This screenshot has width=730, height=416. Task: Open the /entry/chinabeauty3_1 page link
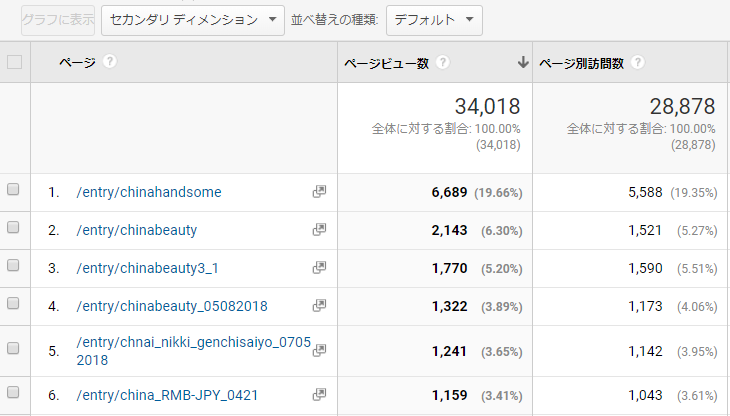(x=148, y=268)
